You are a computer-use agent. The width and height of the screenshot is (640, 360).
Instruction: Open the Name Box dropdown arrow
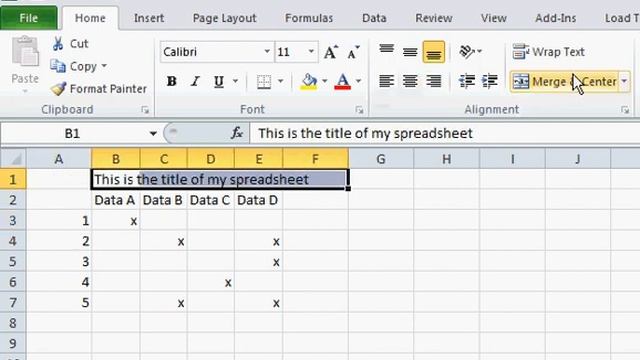click(153, 133)
